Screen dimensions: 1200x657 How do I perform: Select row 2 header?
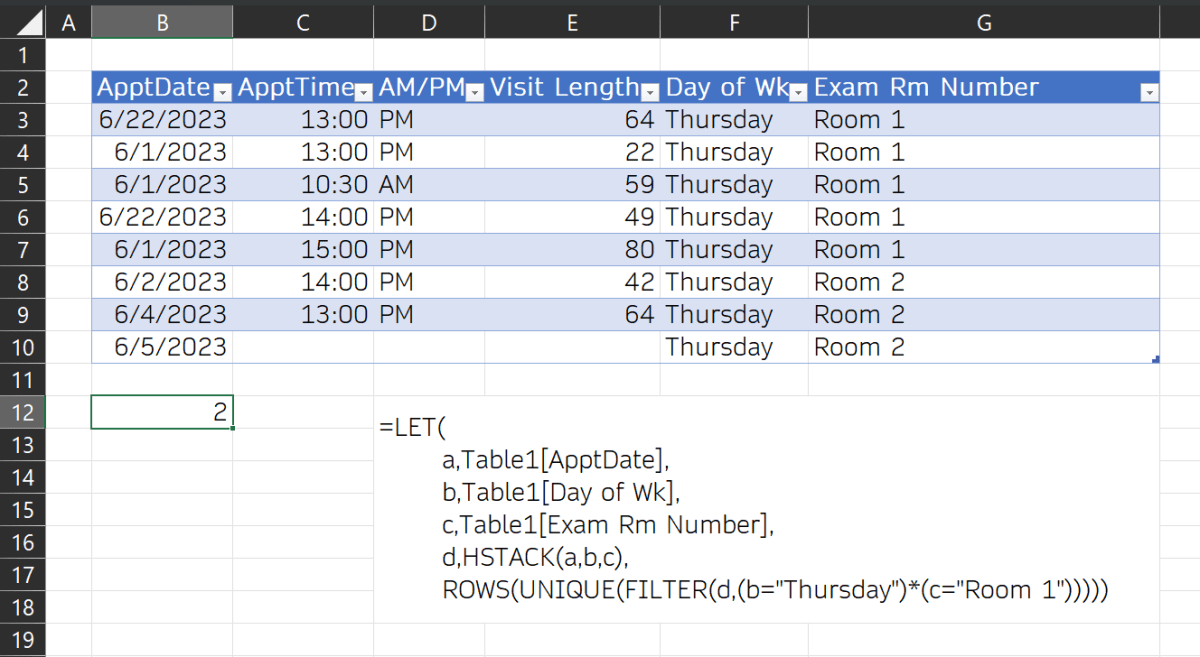[x=24, y=87]
